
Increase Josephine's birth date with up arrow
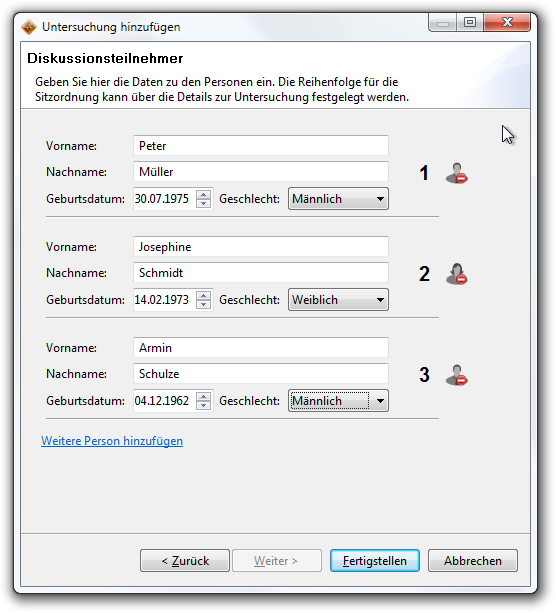(x=203, y=295)
